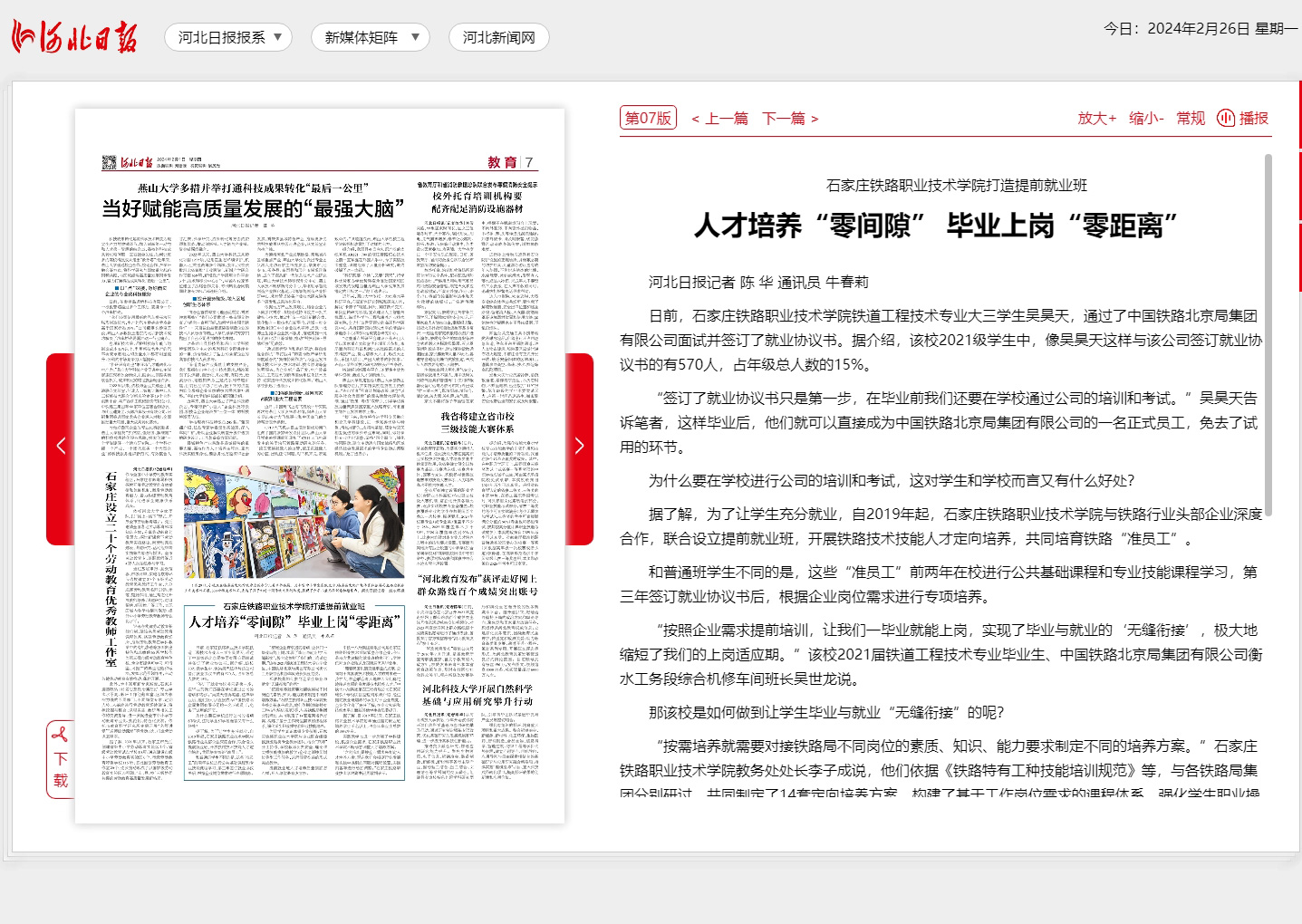Visit the 河北新闻网 link
Viewport: 1302px width, 924px height.
coord(499,37)
